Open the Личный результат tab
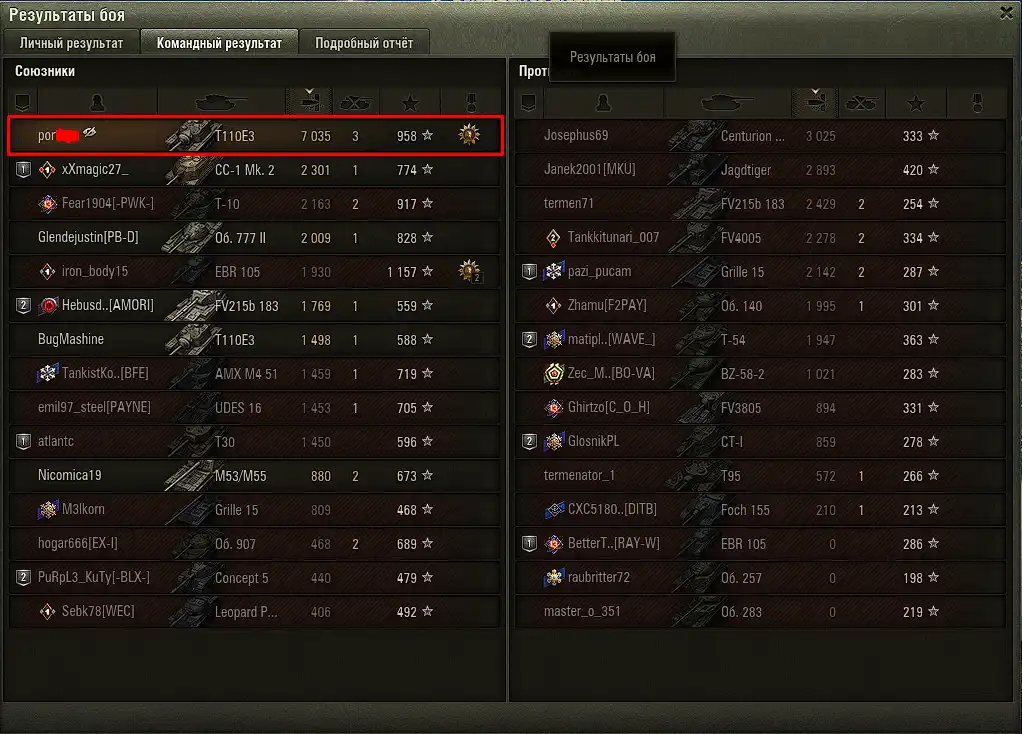The height and width of the screenshot is (734, 1022). tap(71, 42)
